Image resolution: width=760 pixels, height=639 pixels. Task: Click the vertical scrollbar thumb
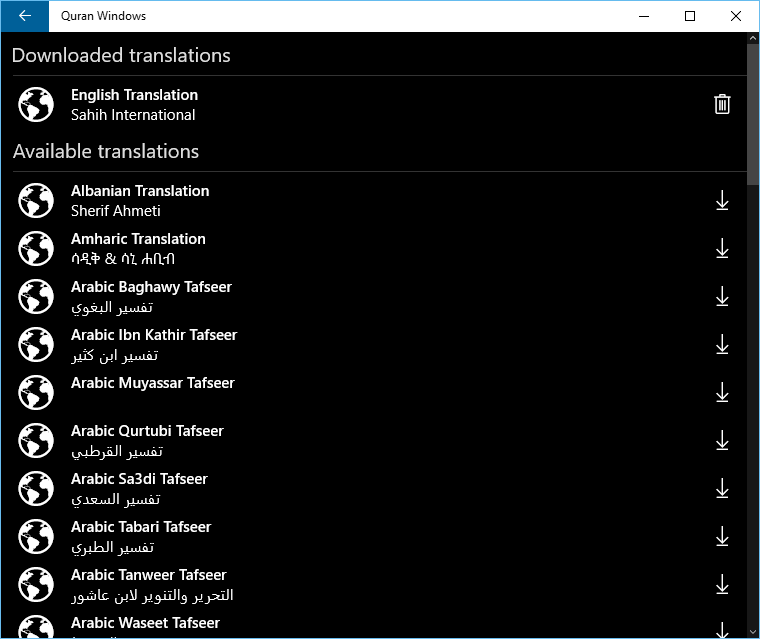pos(753,110)
